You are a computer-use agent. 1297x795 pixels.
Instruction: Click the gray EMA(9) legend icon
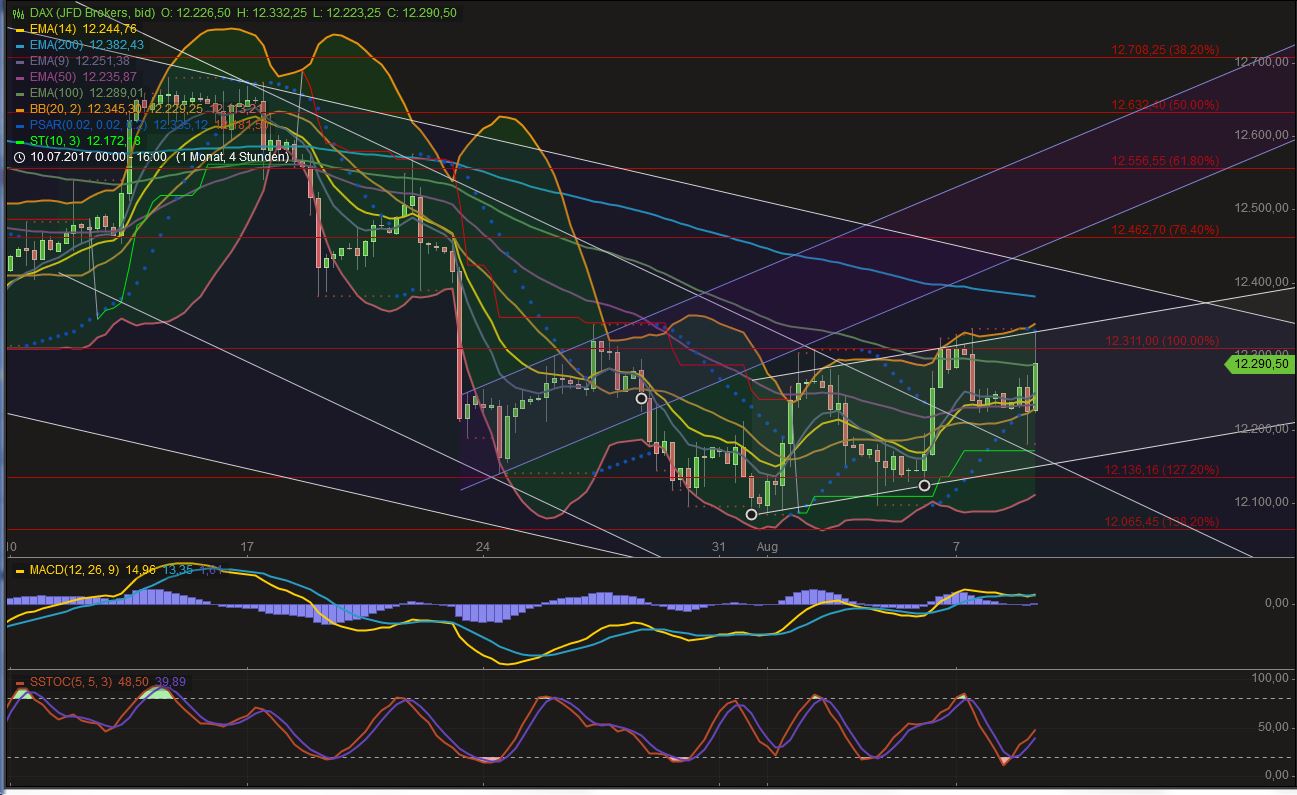pos(21,60)
